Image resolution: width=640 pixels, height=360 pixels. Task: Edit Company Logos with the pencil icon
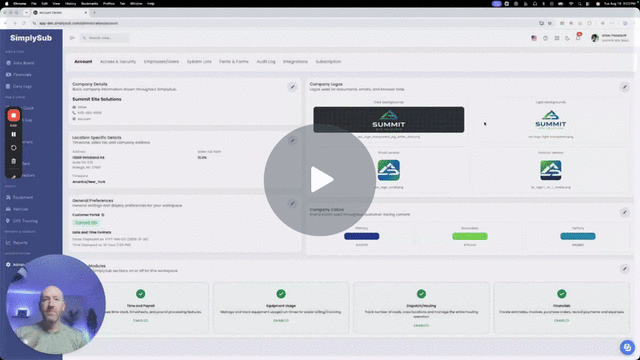[x=624, y=87]
